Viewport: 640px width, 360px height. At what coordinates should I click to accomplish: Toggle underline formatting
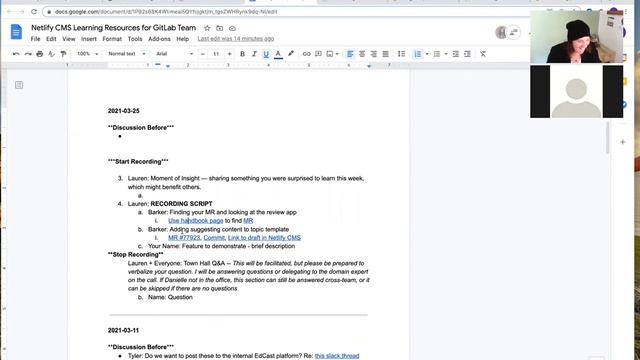pyautogui.click(x=266, y=54)
